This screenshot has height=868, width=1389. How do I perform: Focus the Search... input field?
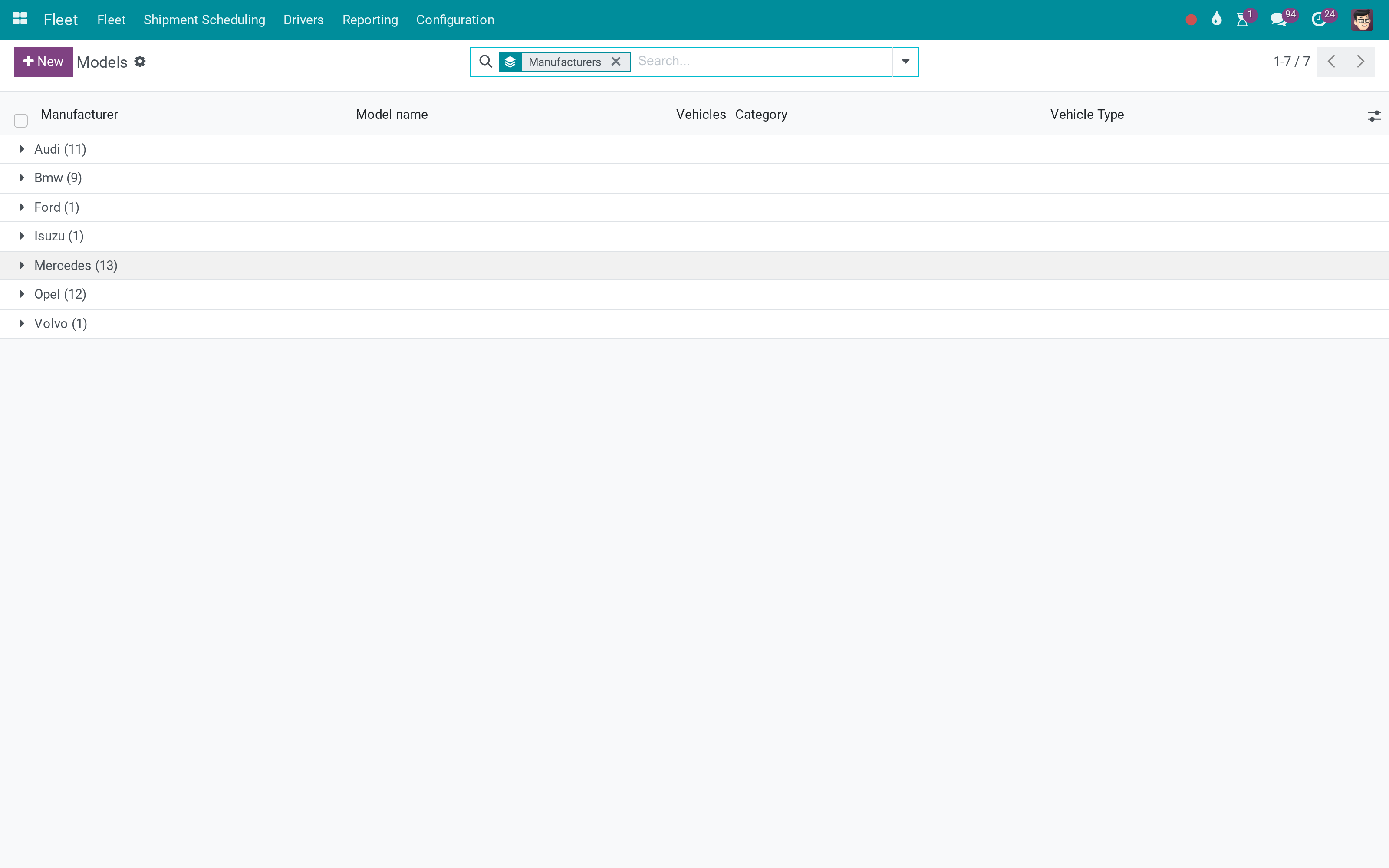[762, 62]
